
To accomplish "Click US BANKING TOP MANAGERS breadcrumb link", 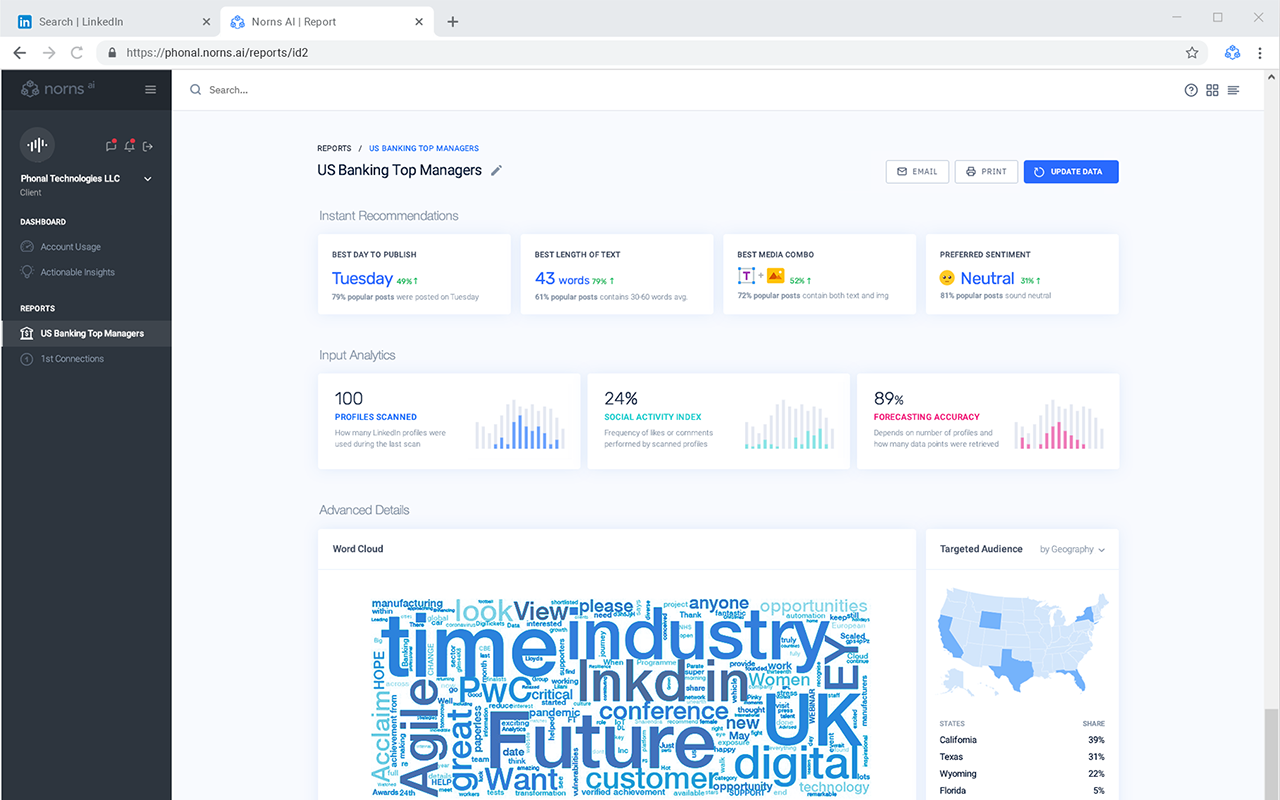I will pyautogui.click(x=424, y=148).
